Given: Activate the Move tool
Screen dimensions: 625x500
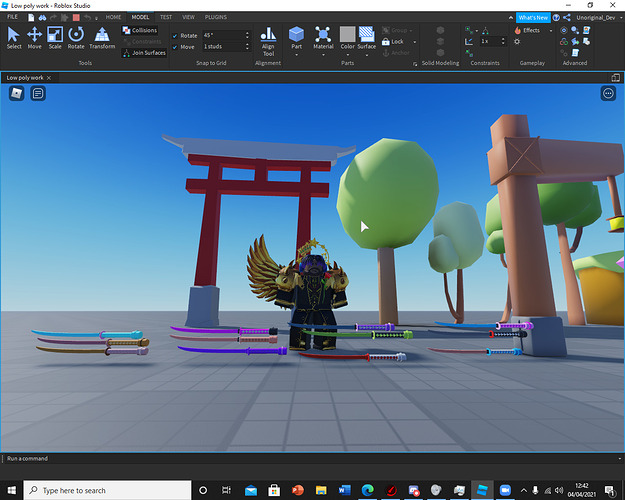Looking at the screenshot, I should pyautogui.click(x=34, y=38).
